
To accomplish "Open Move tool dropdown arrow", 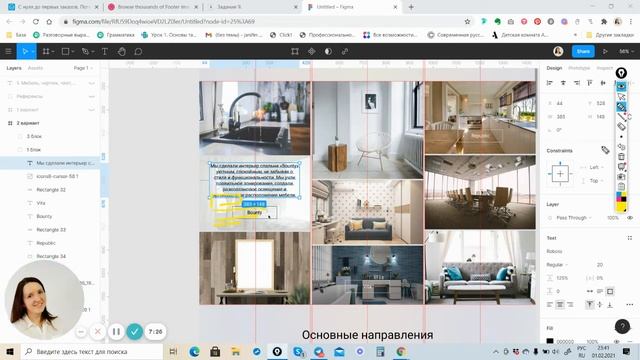I will pos(33,51).
